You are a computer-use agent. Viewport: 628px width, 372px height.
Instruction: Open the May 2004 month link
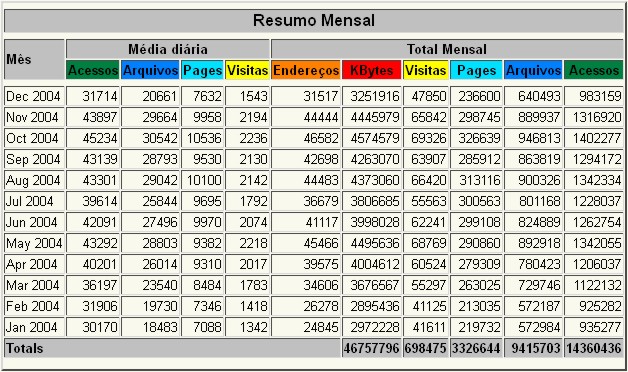[x=34, y=243]
